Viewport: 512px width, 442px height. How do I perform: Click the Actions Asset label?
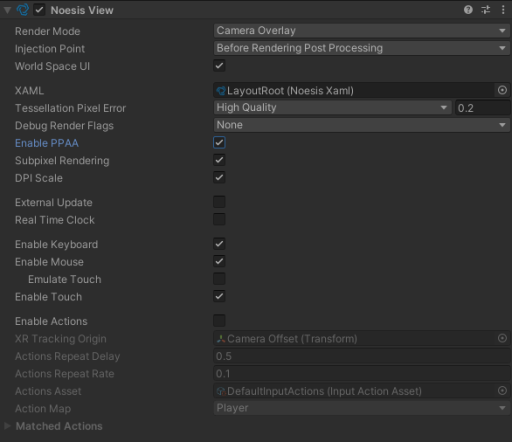click(x=48, y=391)
